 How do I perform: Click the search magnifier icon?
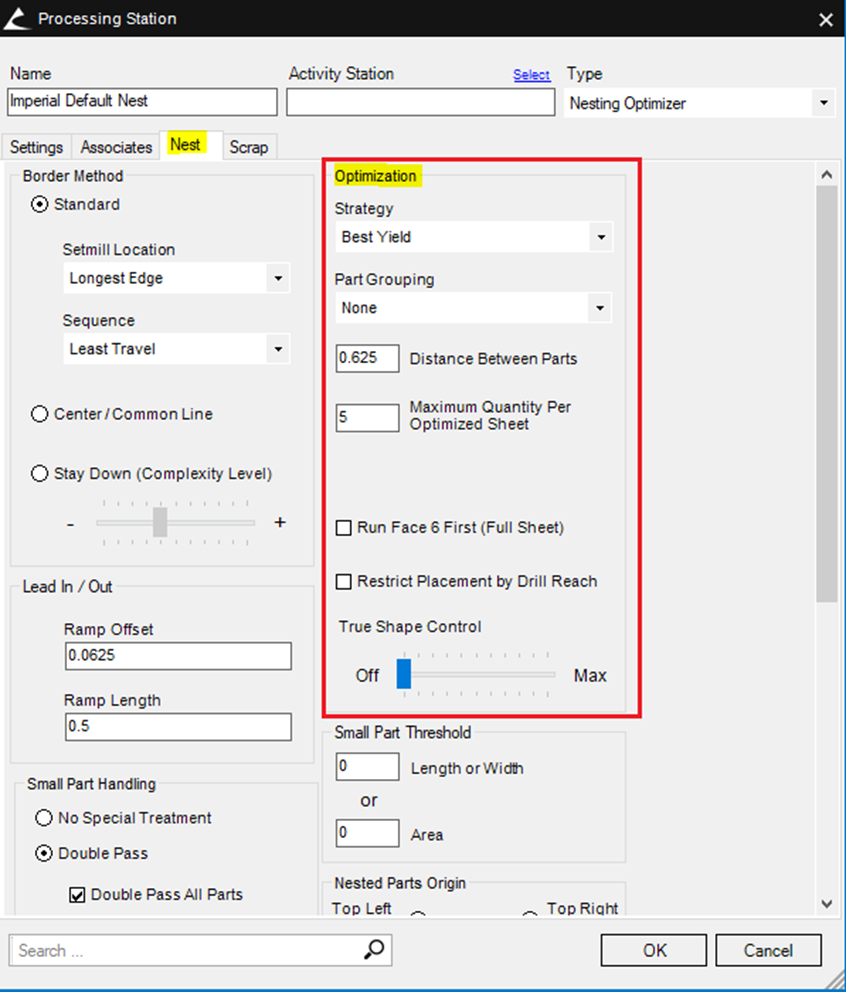[373, 949]
